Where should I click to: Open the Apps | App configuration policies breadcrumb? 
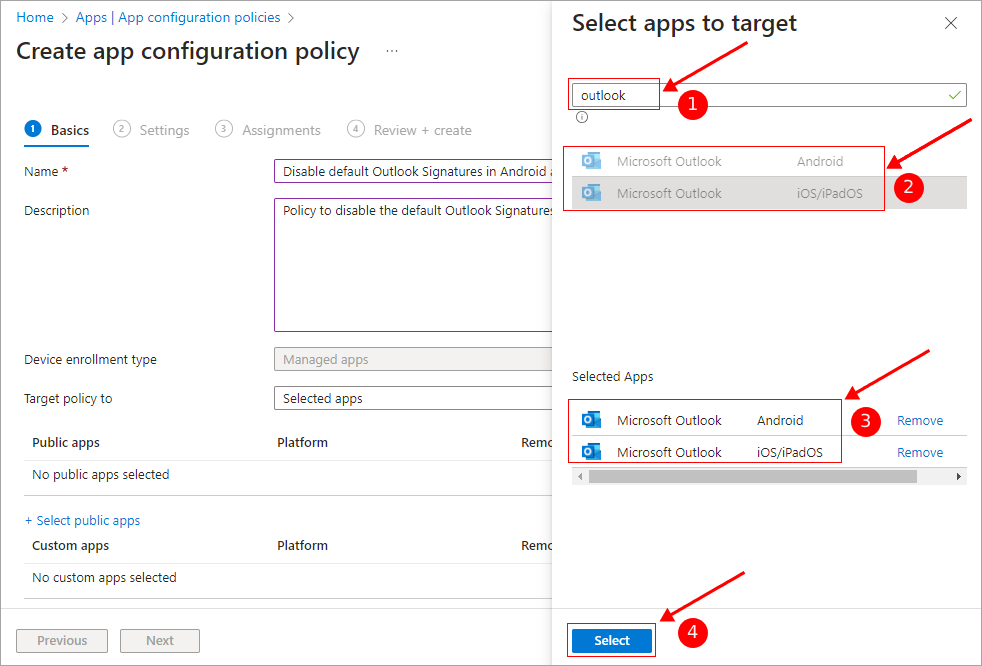coord(178,18)
